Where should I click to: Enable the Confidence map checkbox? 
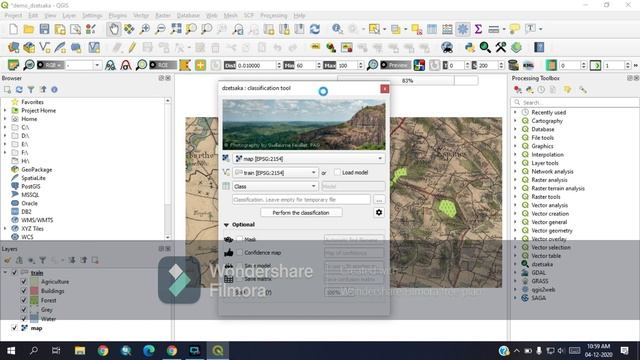240,253
